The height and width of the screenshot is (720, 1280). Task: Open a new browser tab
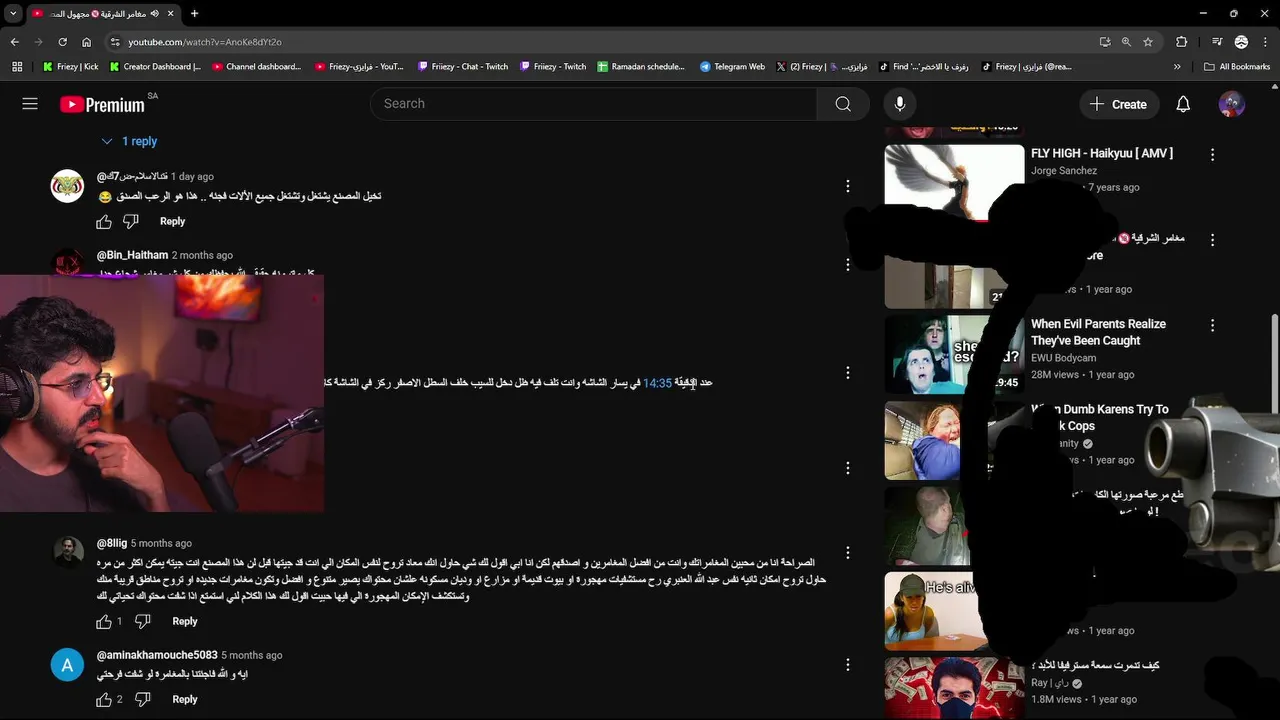pyautogui.click(x=194, y=13)
